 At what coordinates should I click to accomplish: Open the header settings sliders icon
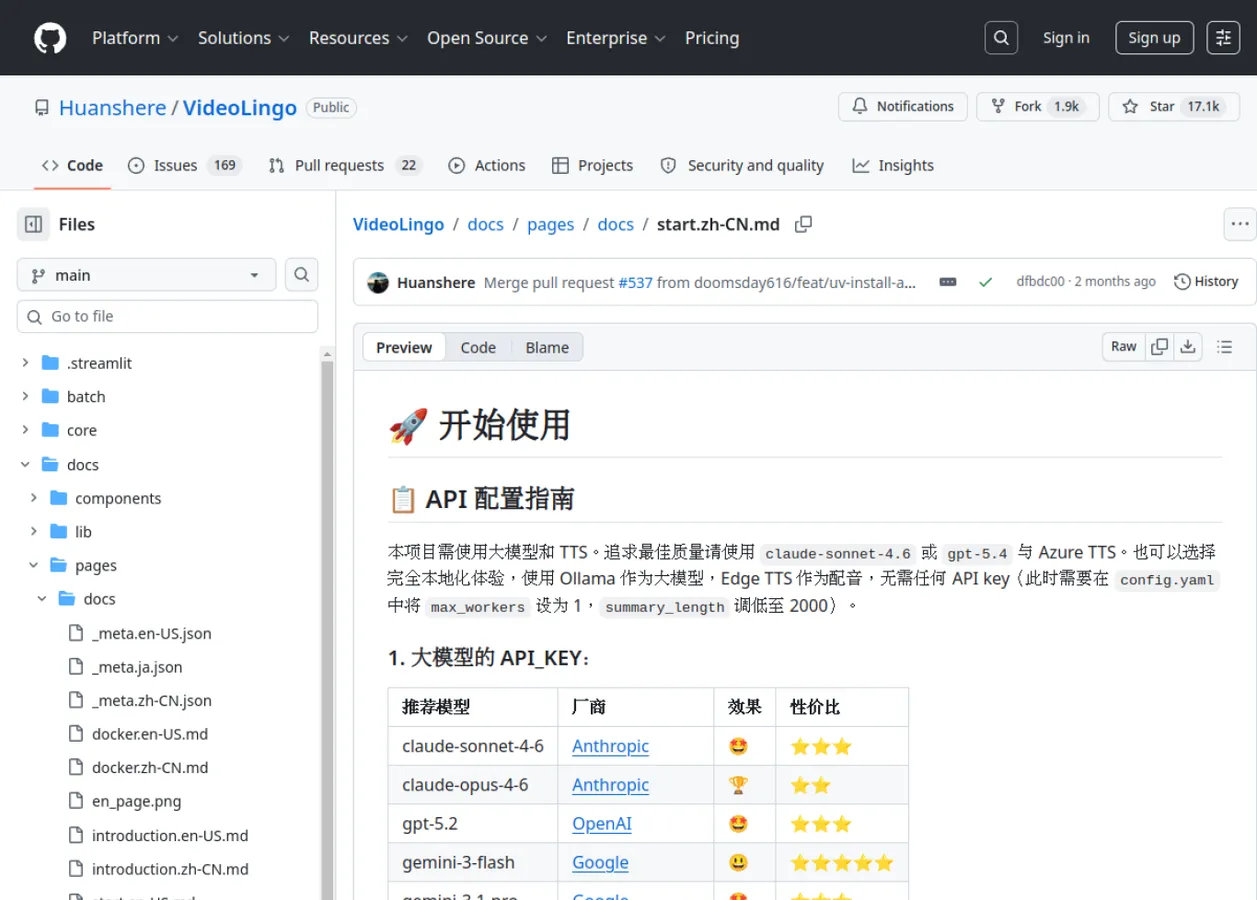click(x=1223, y=38)
